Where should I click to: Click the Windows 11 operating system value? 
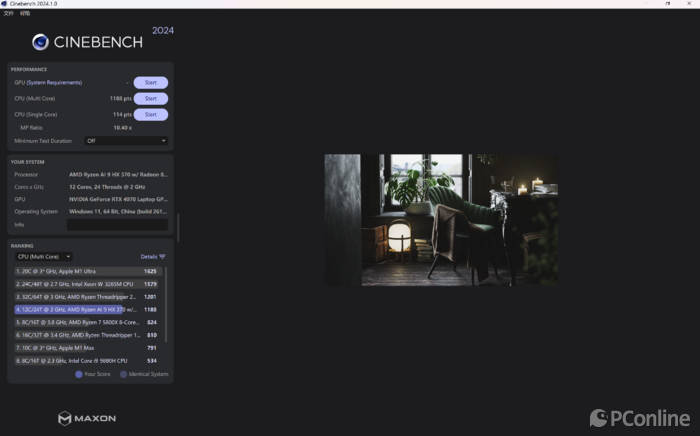coord(118,212)
